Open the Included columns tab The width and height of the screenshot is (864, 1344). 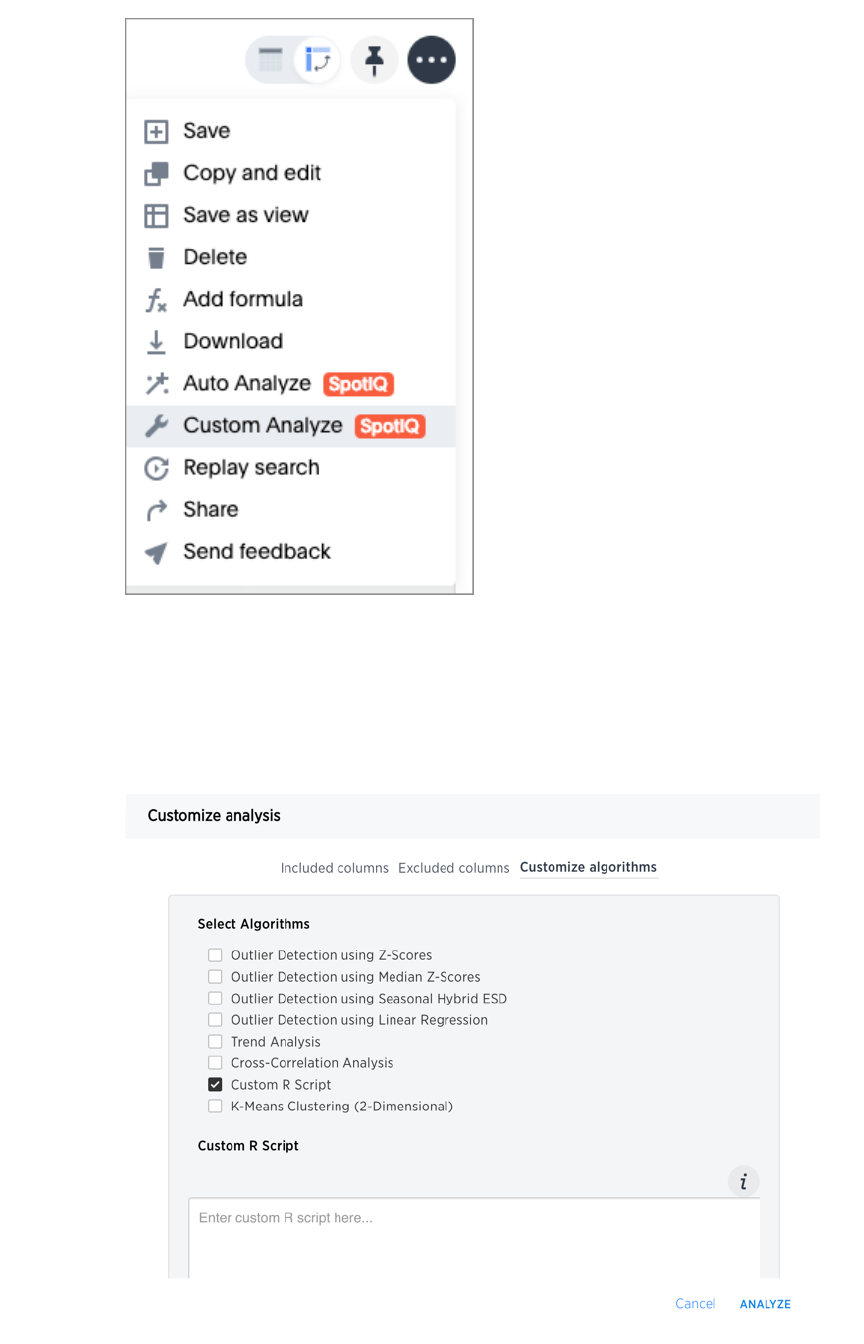(x=334, y=868)
